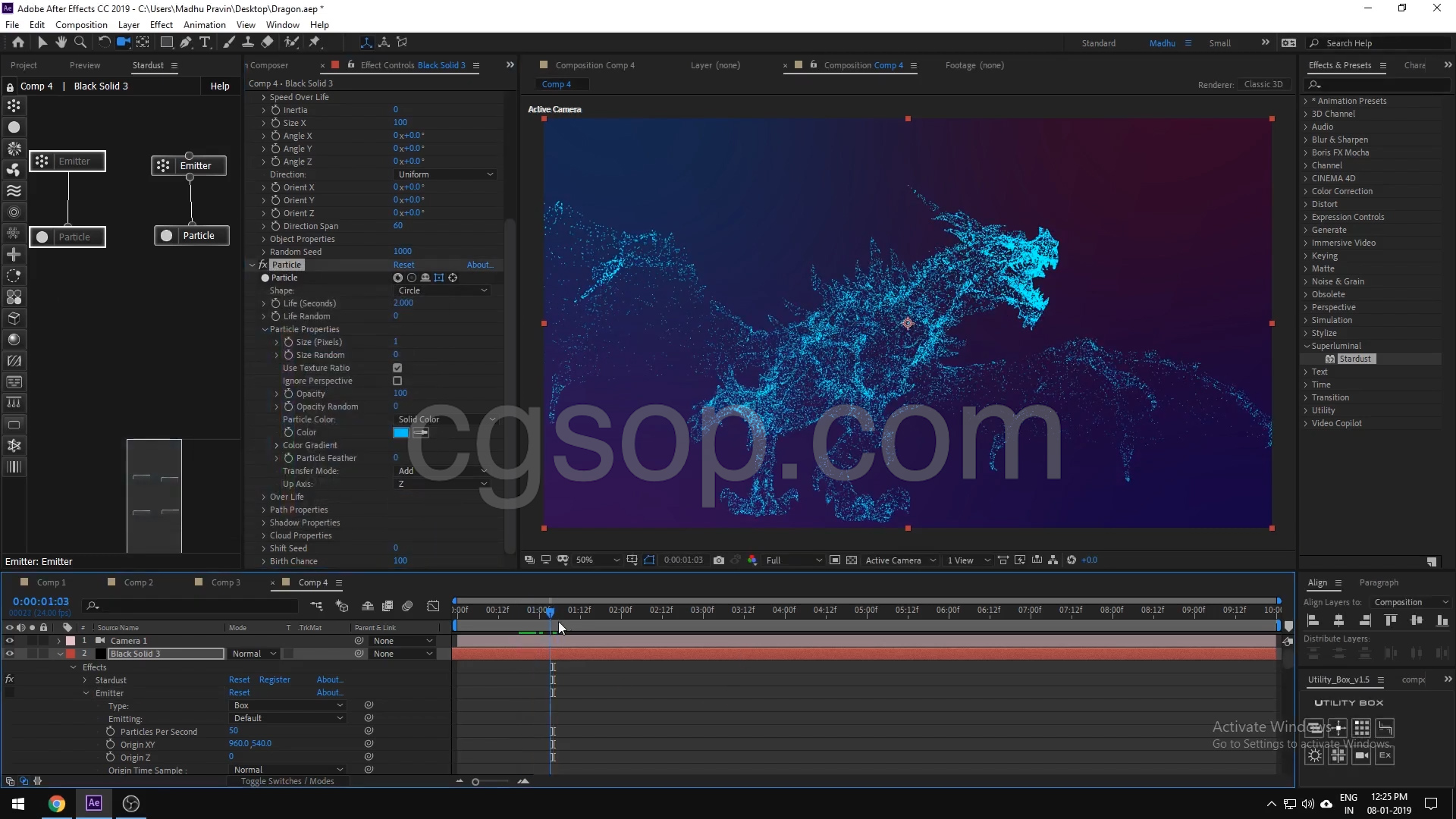Select the Pen tool in toolbar
Image resolution: width=1456 pixels, height=819 pixels.
(186, 42)
